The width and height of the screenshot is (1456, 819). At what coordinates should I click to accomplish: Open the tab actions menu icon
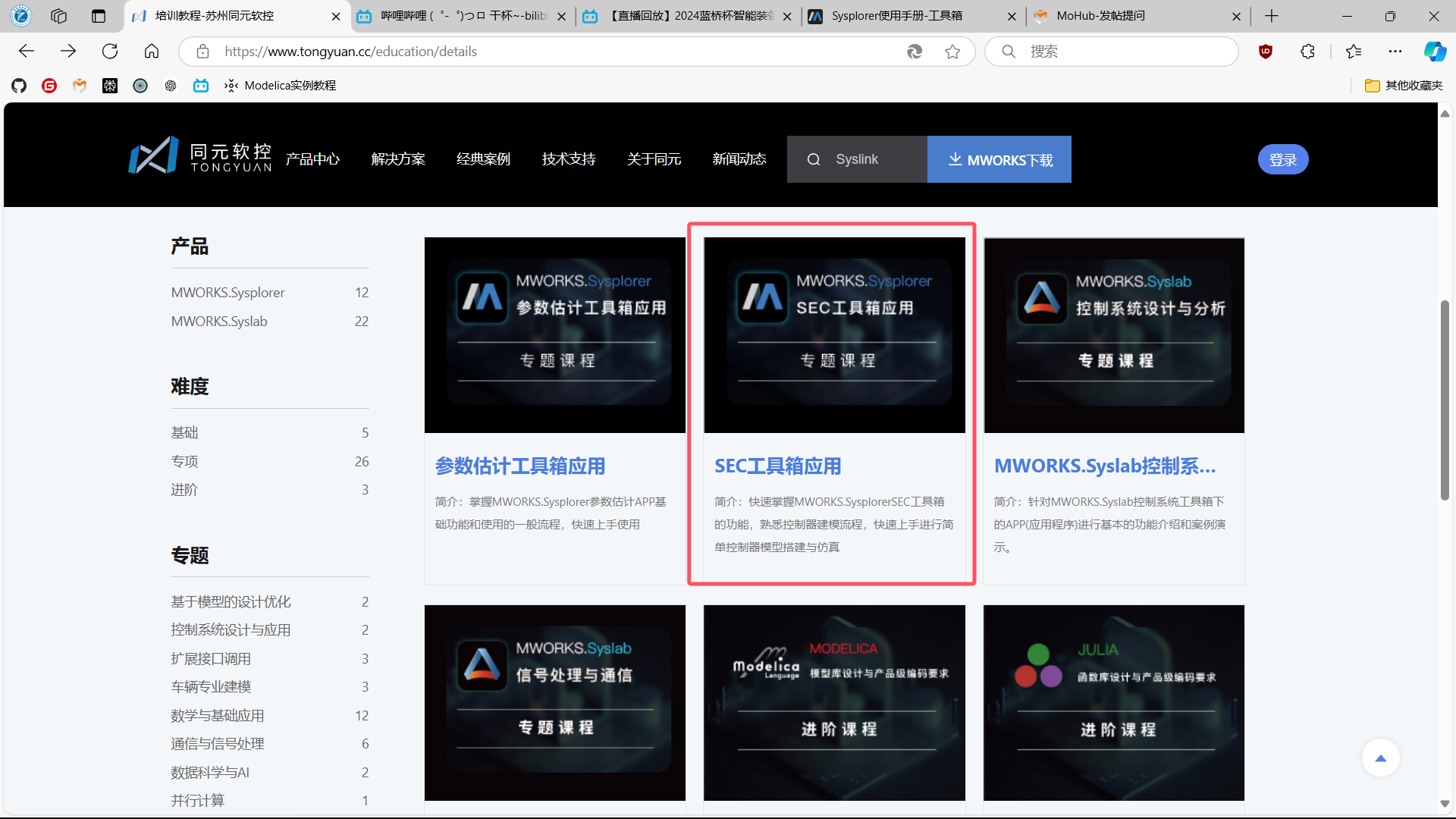tap(99, 16)
